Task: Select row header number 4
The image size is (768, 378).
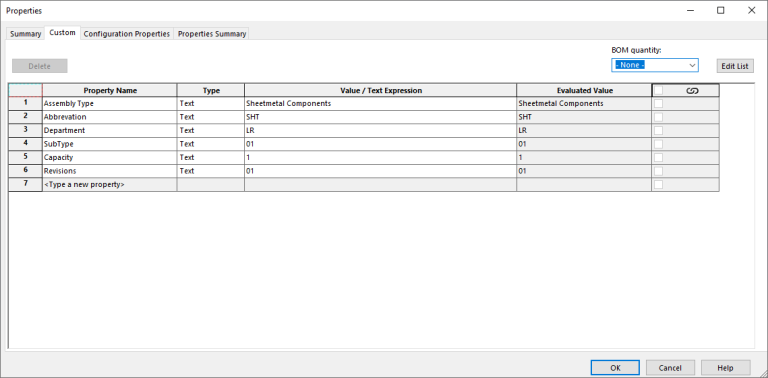Action: point(25,144)
